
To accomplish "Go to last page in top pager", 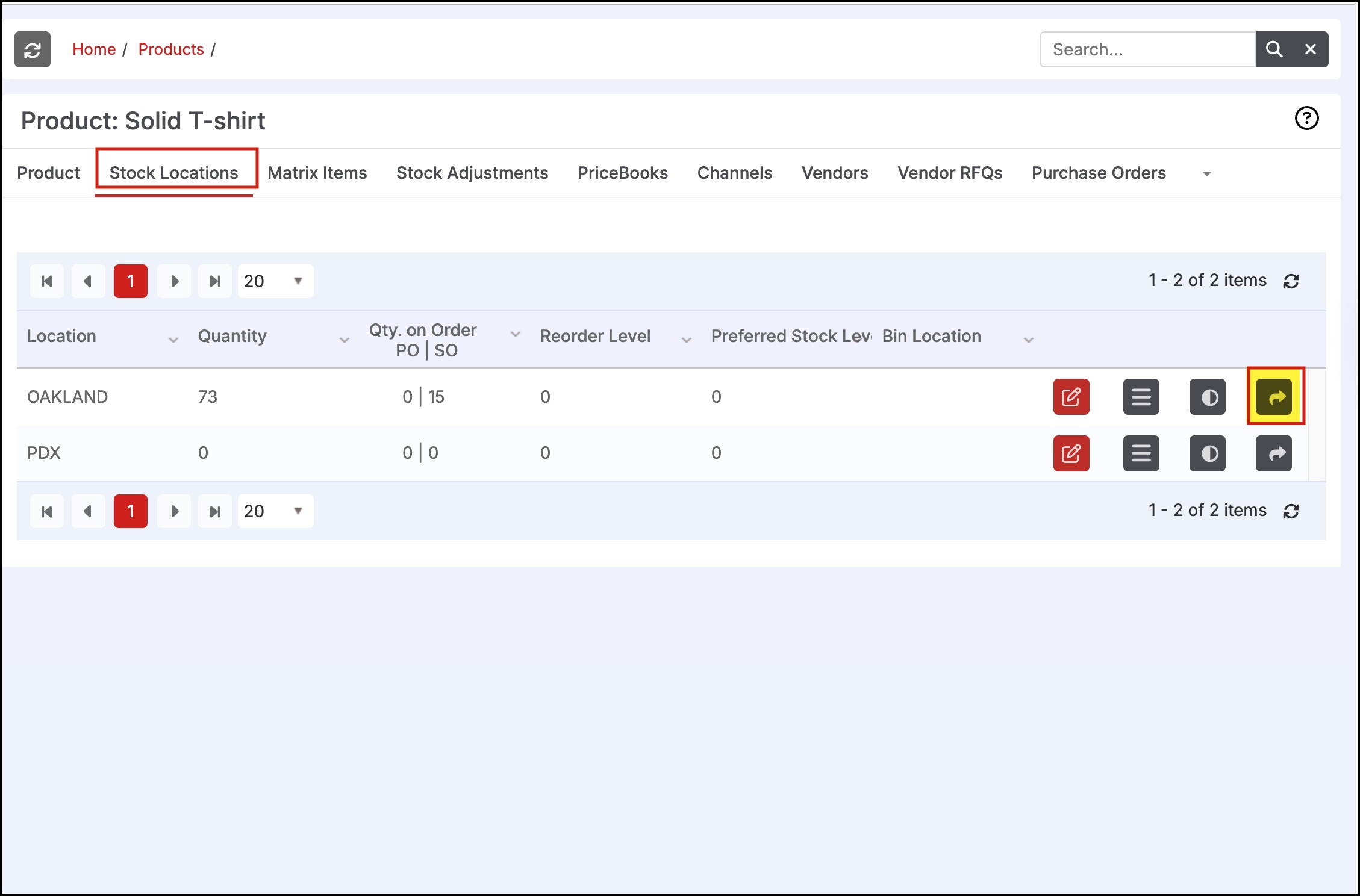I will (x=215, y=281).
